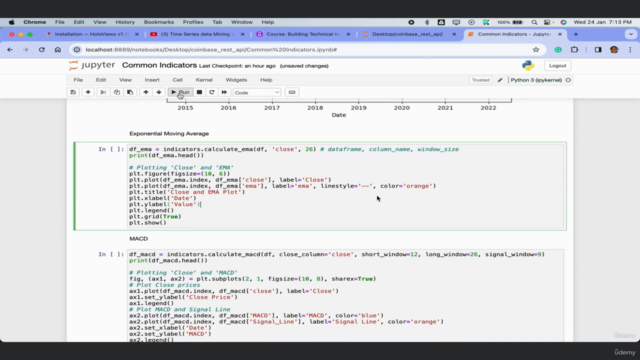This screenshot has height=360, width=640.
Task: Run the selected cell
Action: click(180, 92)
